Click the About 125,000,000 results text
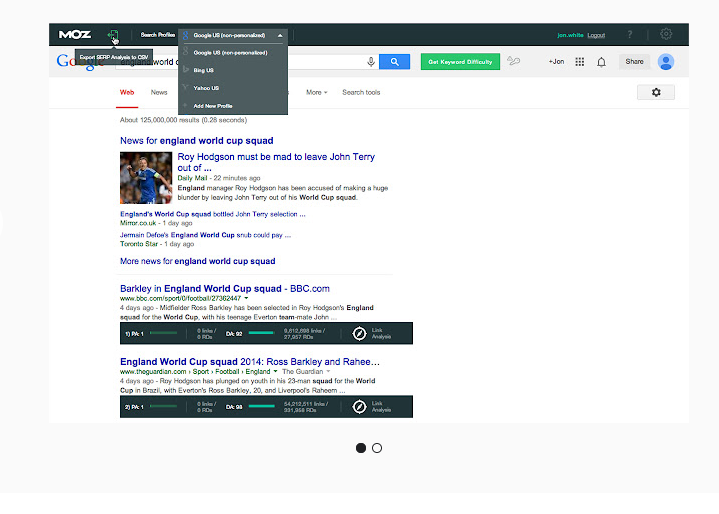The image size is (719, 514). (x=183, y=120)
